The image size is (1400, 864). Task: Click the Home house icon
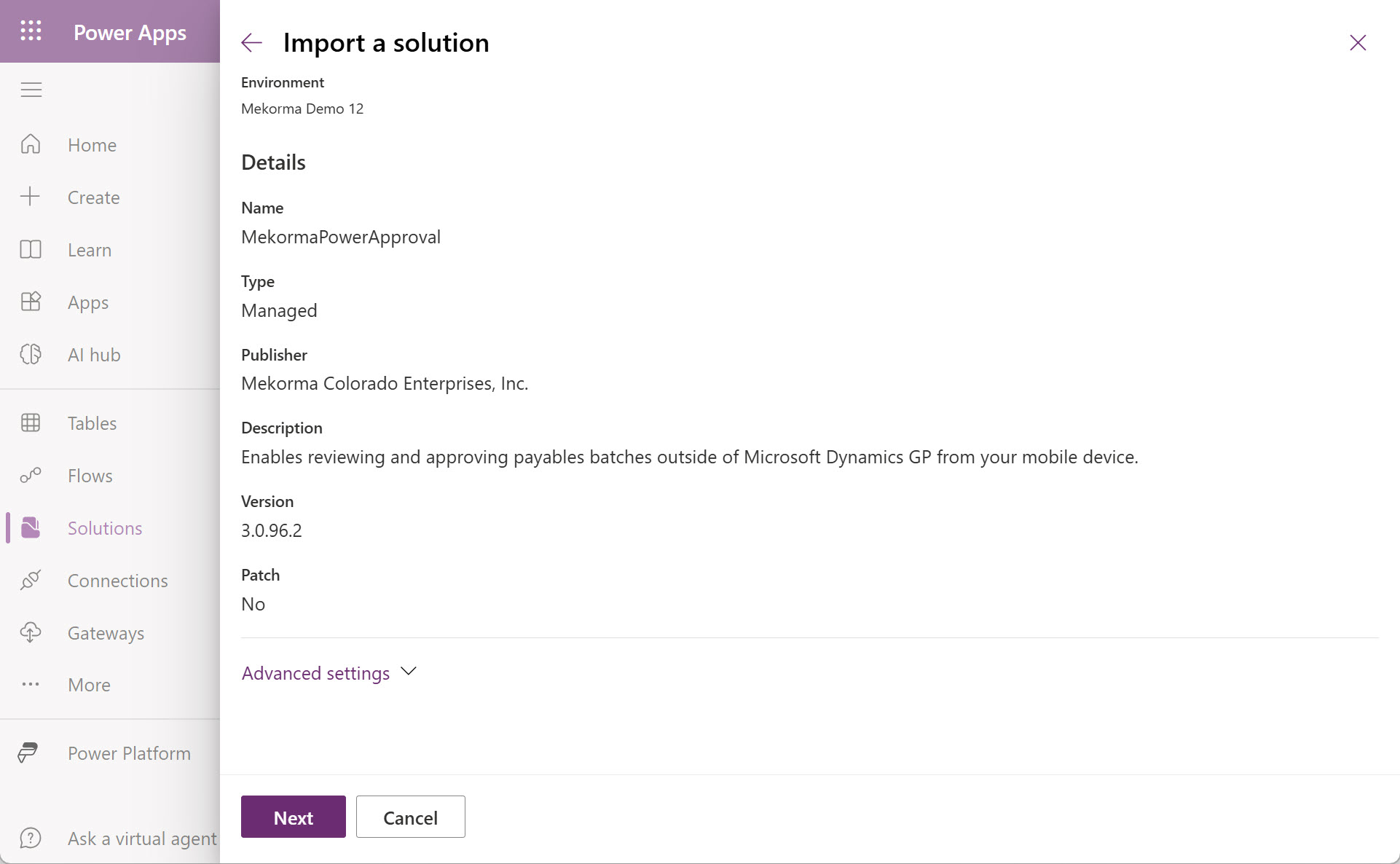click(31, 144)
